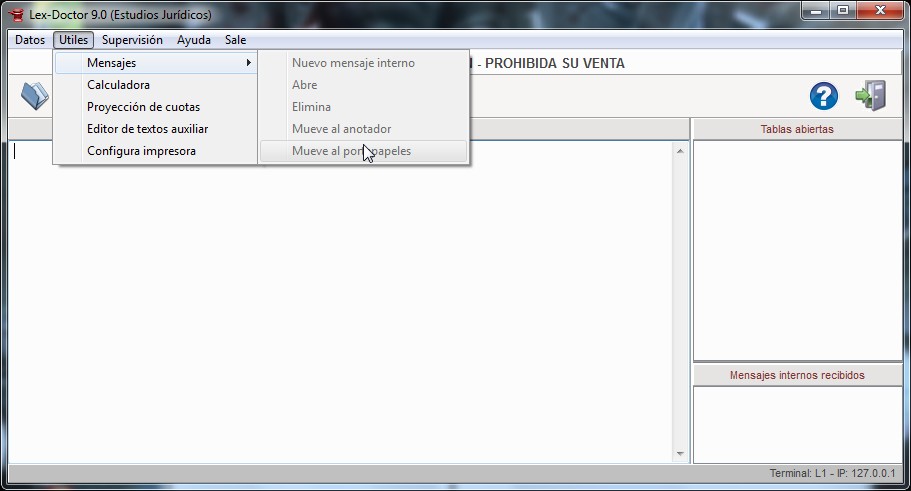Viewport: 911px width, 491px height.
Task: Click the PROHIBIDA SU VENTA banner text
Action: (555, 63)
